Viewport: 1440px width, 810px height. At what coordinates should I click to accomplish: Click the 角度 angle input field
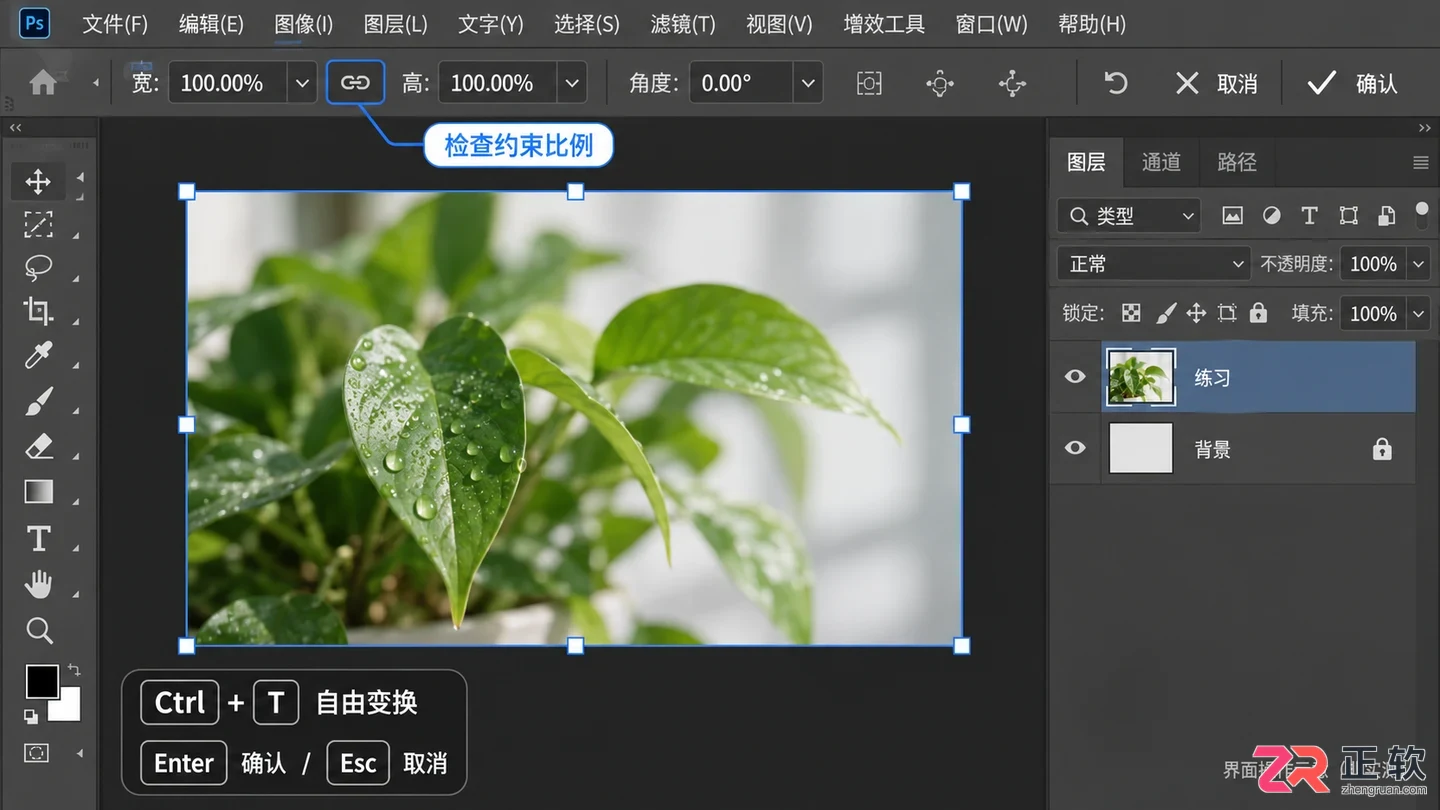tap(741, 83)
